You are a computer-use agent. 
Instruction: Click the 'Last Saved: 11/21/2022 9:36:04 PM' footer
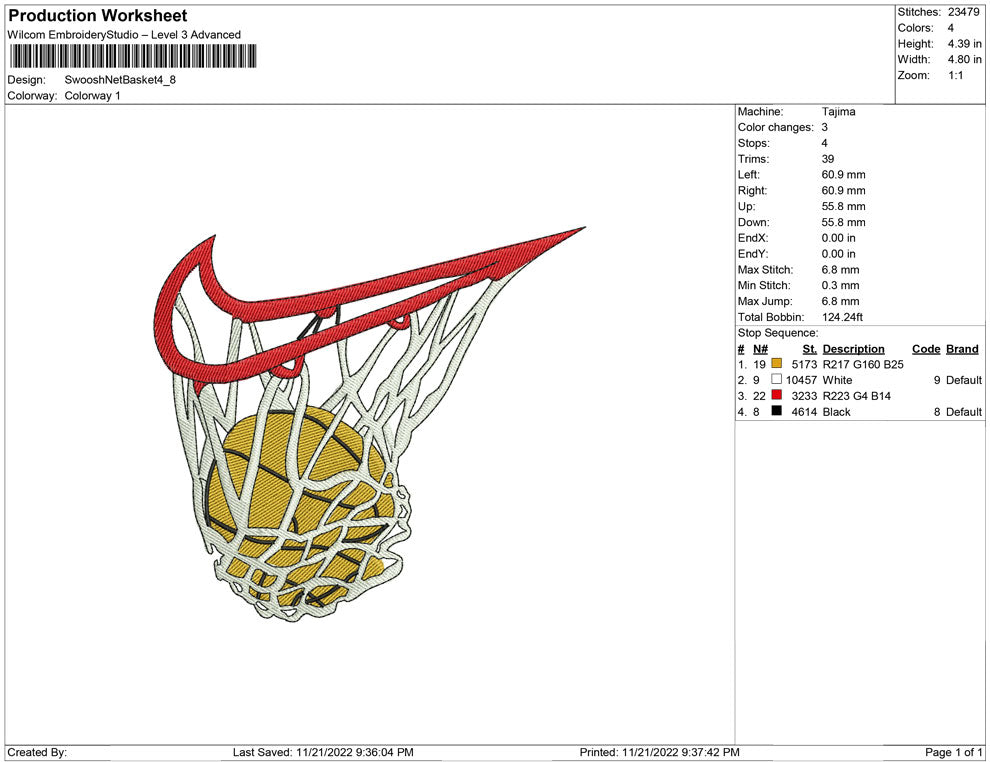323,752
